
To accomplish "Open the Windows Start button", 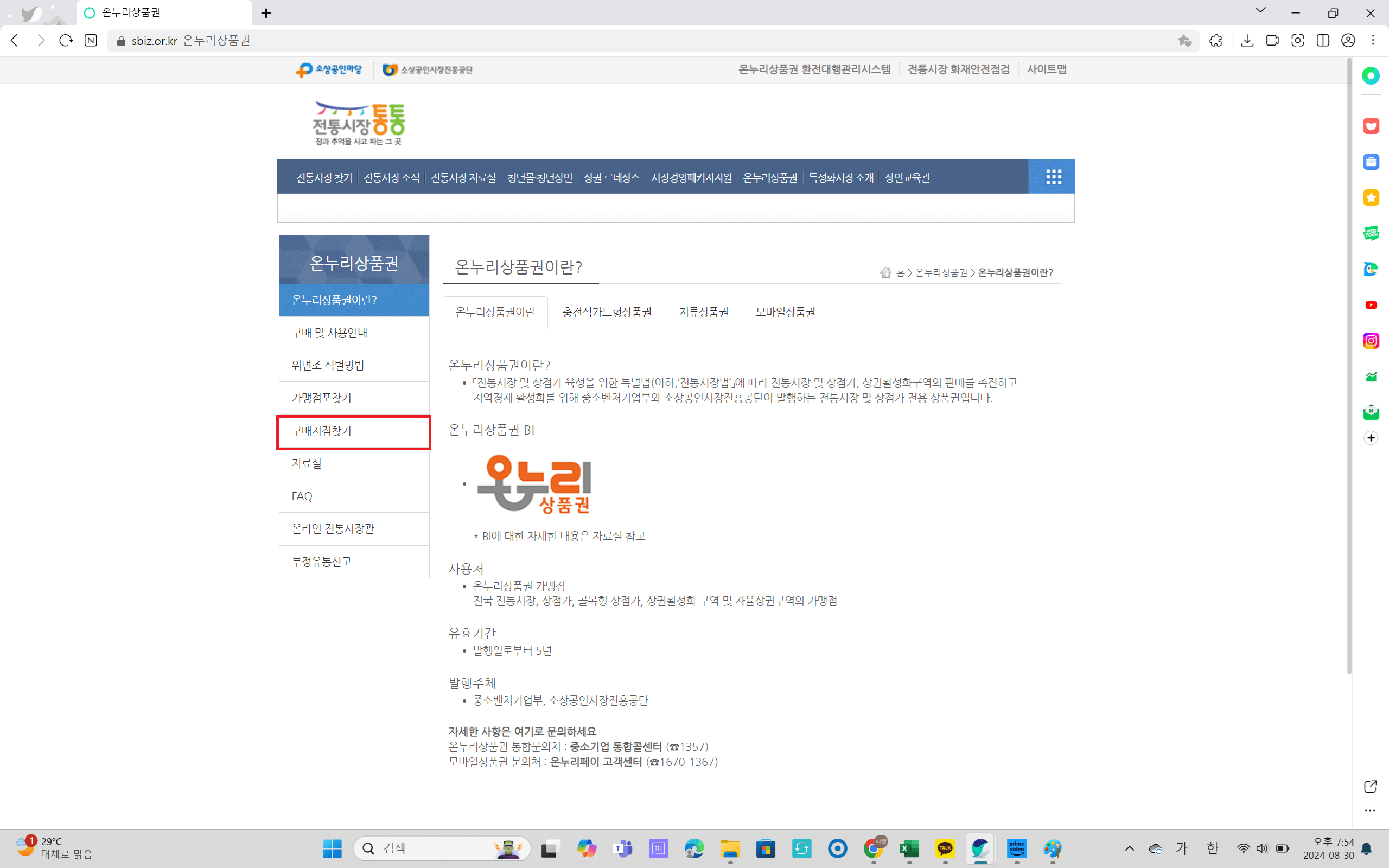I will 332,848.
